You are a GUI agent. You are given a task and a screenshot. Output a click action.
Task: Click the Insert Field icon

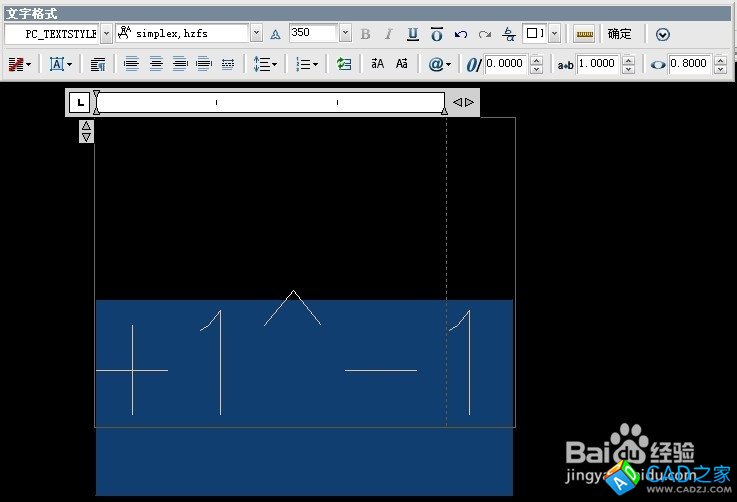coord(344,64)
